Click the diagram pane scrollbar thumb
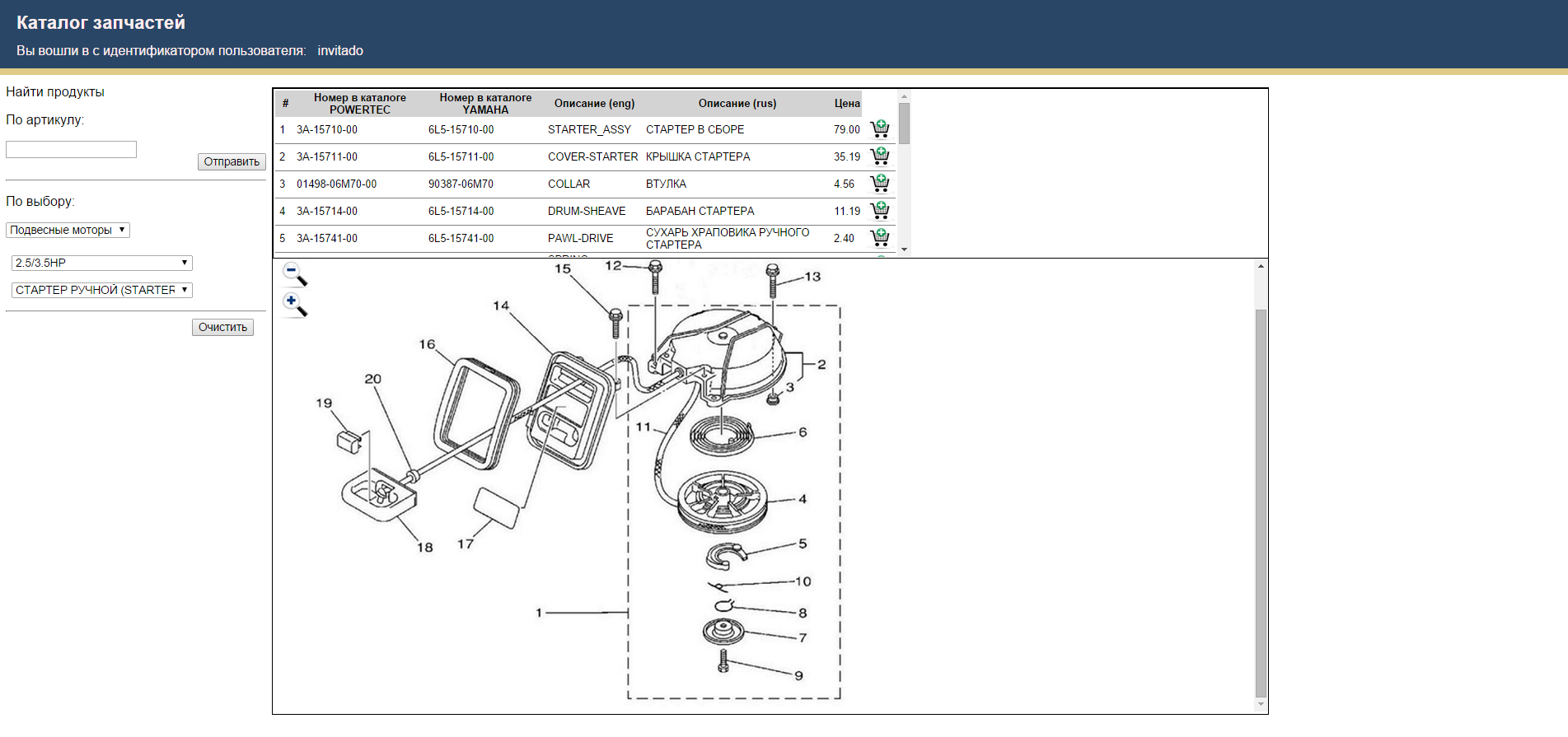 (1261, 503)
